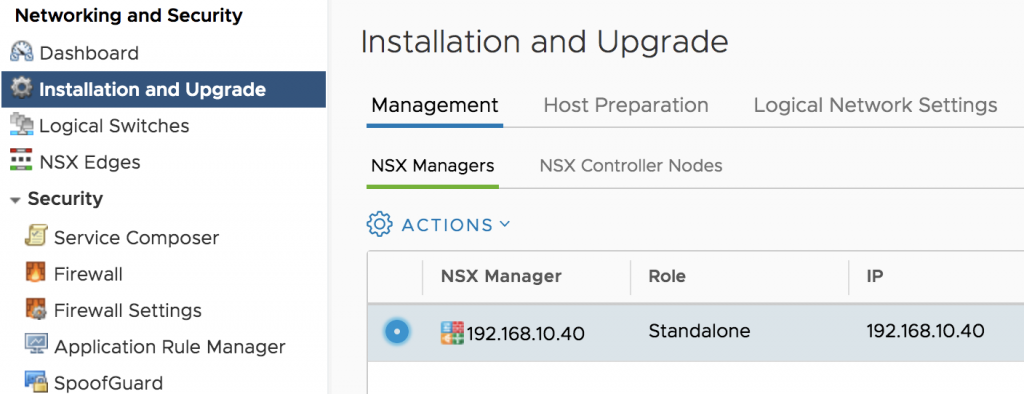1024x394 pixels.
Task: Click the NSX Manager name 192.168.10.40
Action: [x=526, y=334]
